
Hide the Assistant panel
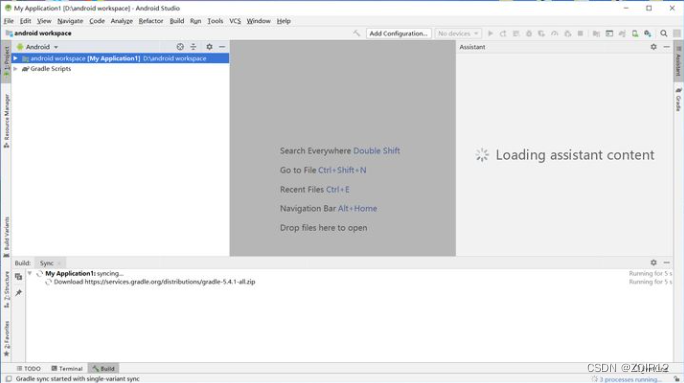(667, 47)
